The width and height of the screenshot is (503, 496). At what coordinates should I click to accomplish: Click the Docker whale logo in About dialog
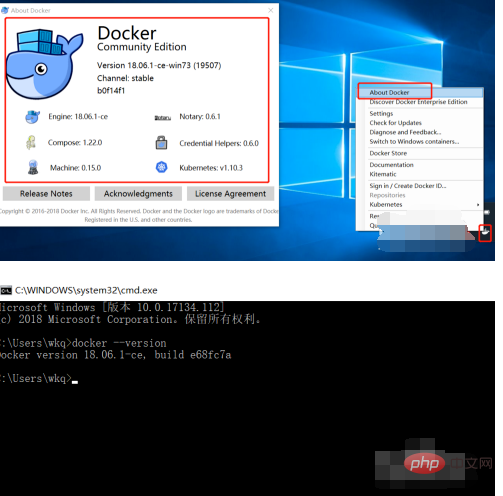pos(45,64)
